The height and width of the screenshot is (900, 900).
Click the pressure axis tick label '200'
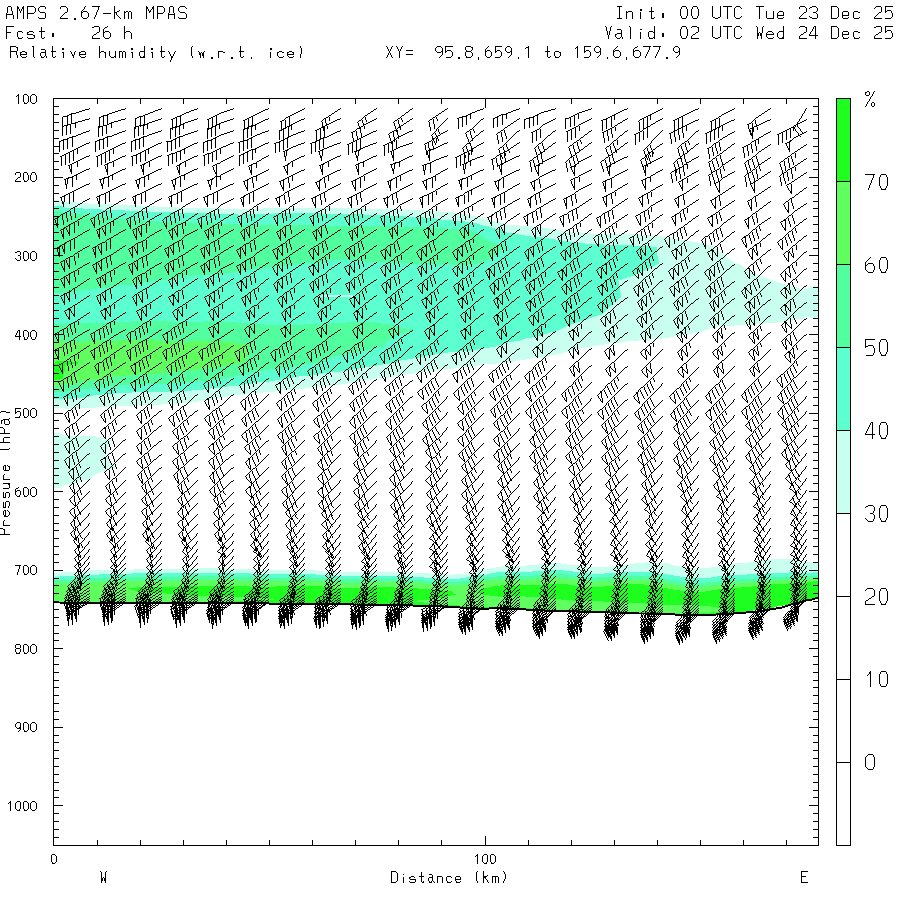click(26, 177)
